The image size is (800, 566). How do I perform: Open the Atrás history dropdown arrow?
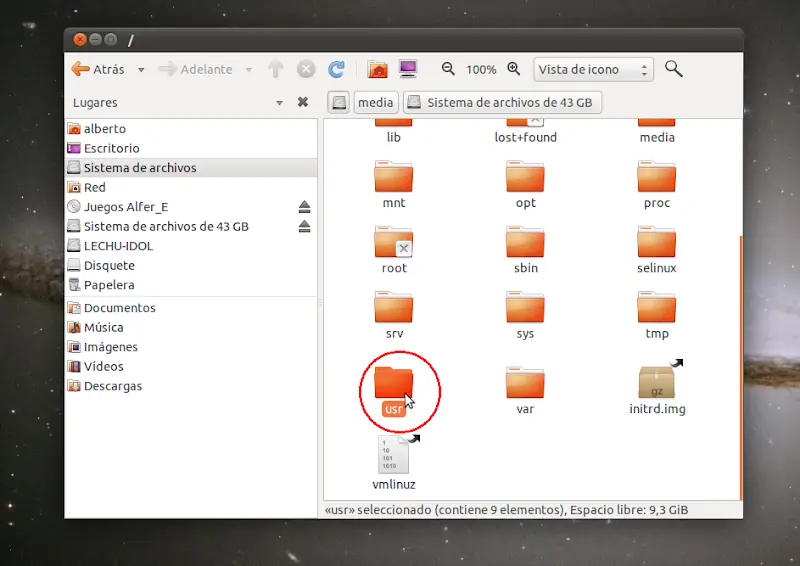pyautogui.click(x=141, y=70)
